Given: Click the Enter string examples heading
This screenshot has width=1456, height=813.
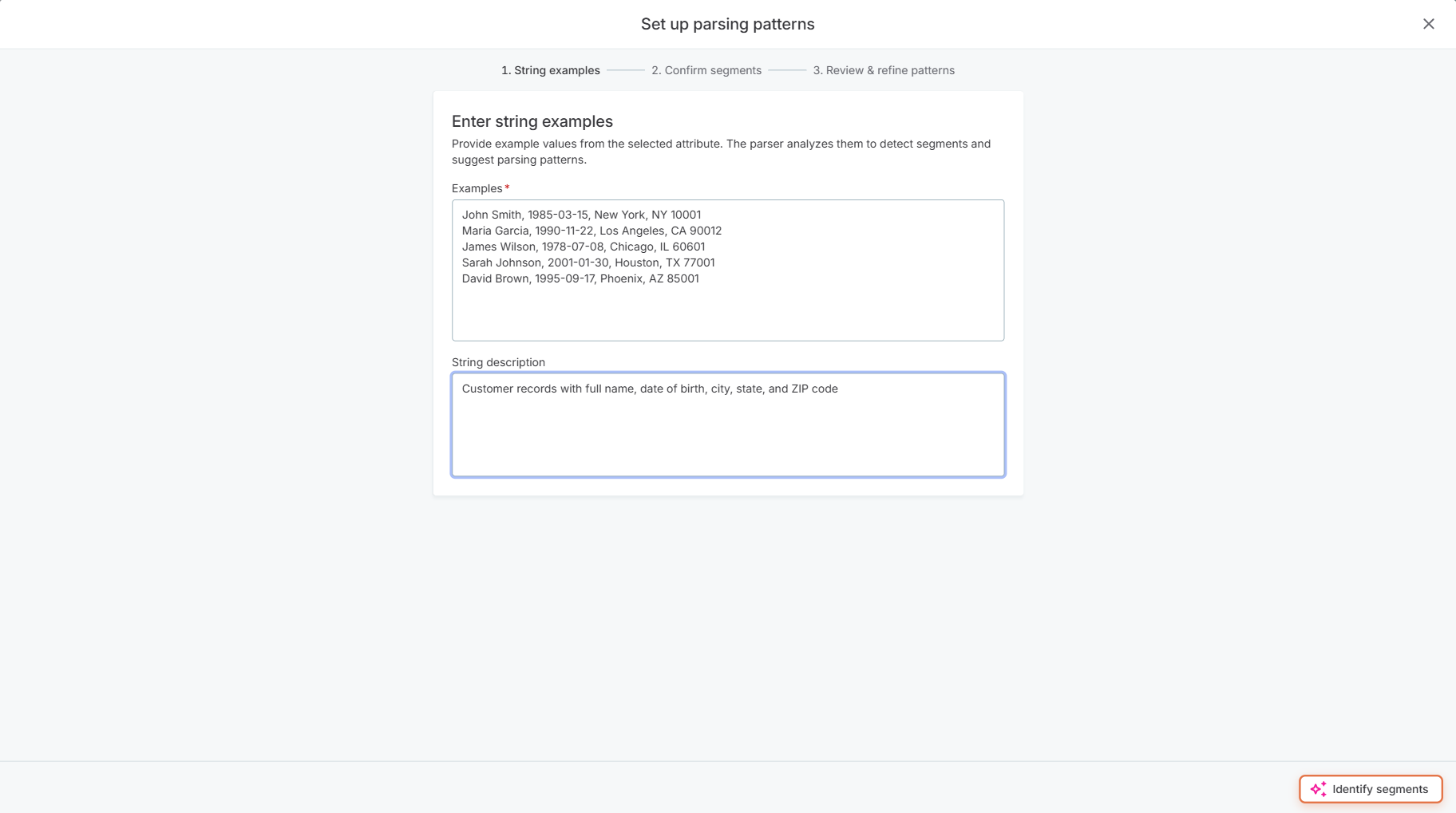Looking at the screenshot, I should (x=532, y=120).
